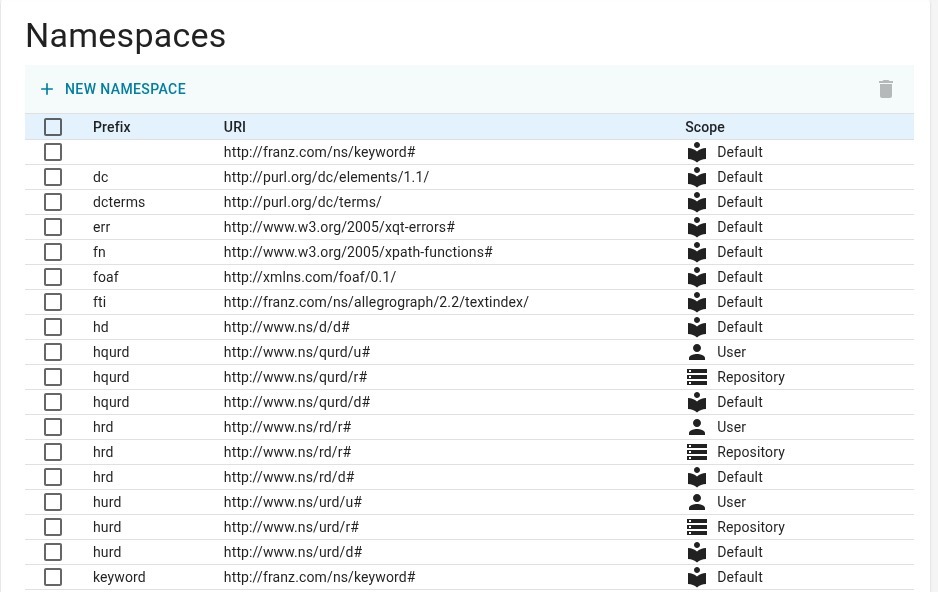
Task: Click the URI http://www.w3.org/2005/xqt-errors#
Action: tap(339, 227)
